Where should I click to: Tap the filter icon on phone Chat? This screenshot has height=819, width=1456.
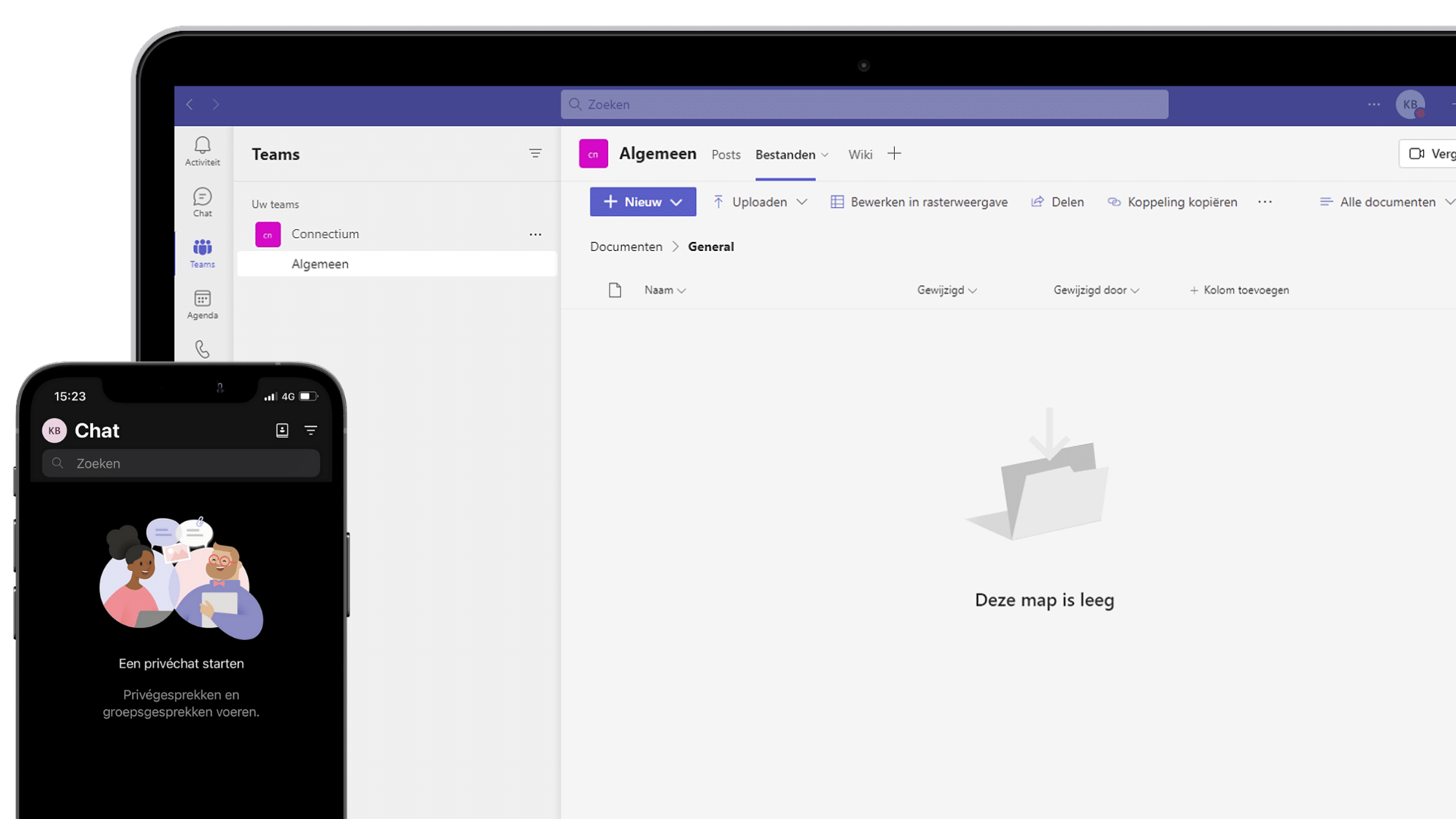pos(311,430)
